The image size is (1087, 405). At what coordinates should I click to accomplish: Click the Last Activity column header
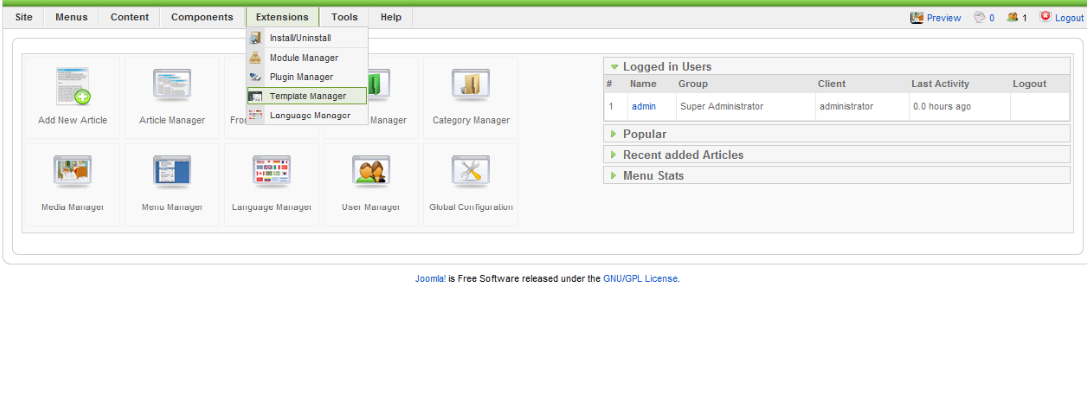940,84
